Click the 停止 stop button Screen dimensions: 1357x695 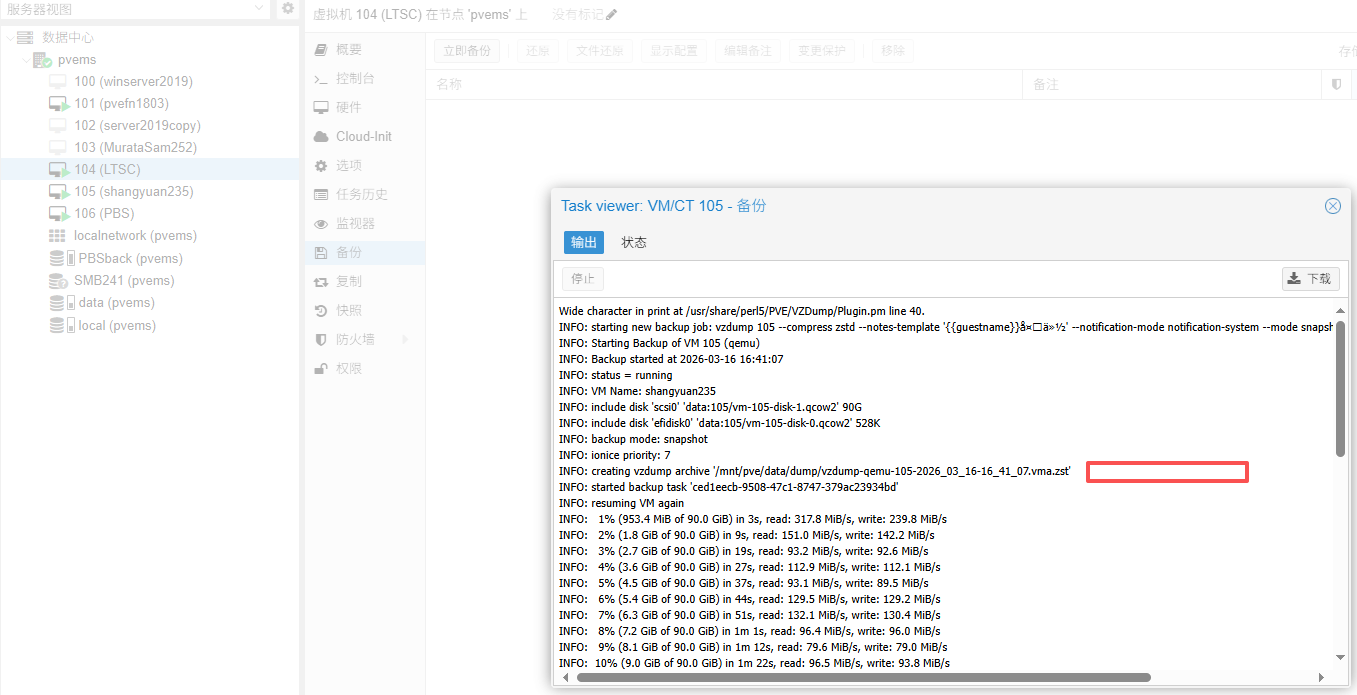[x=583, y=279]
